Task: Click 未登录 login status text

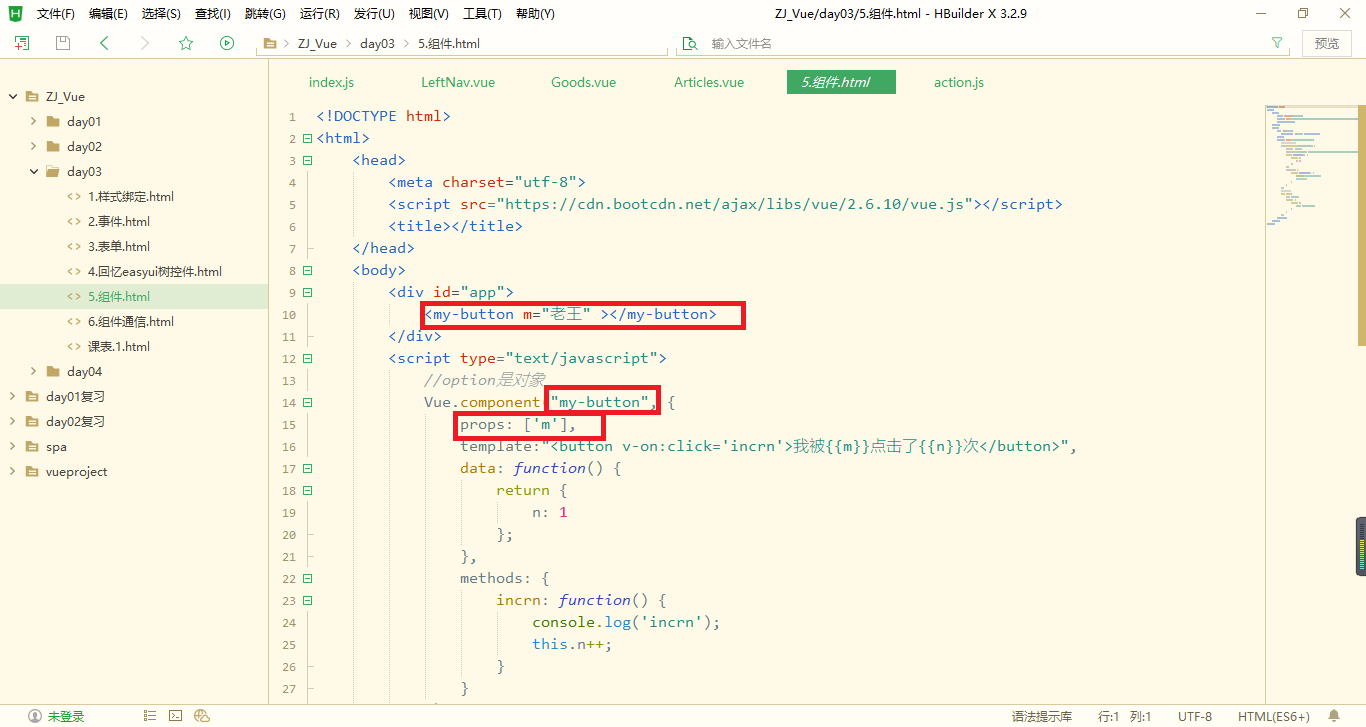Action: [x=66, y=716]
